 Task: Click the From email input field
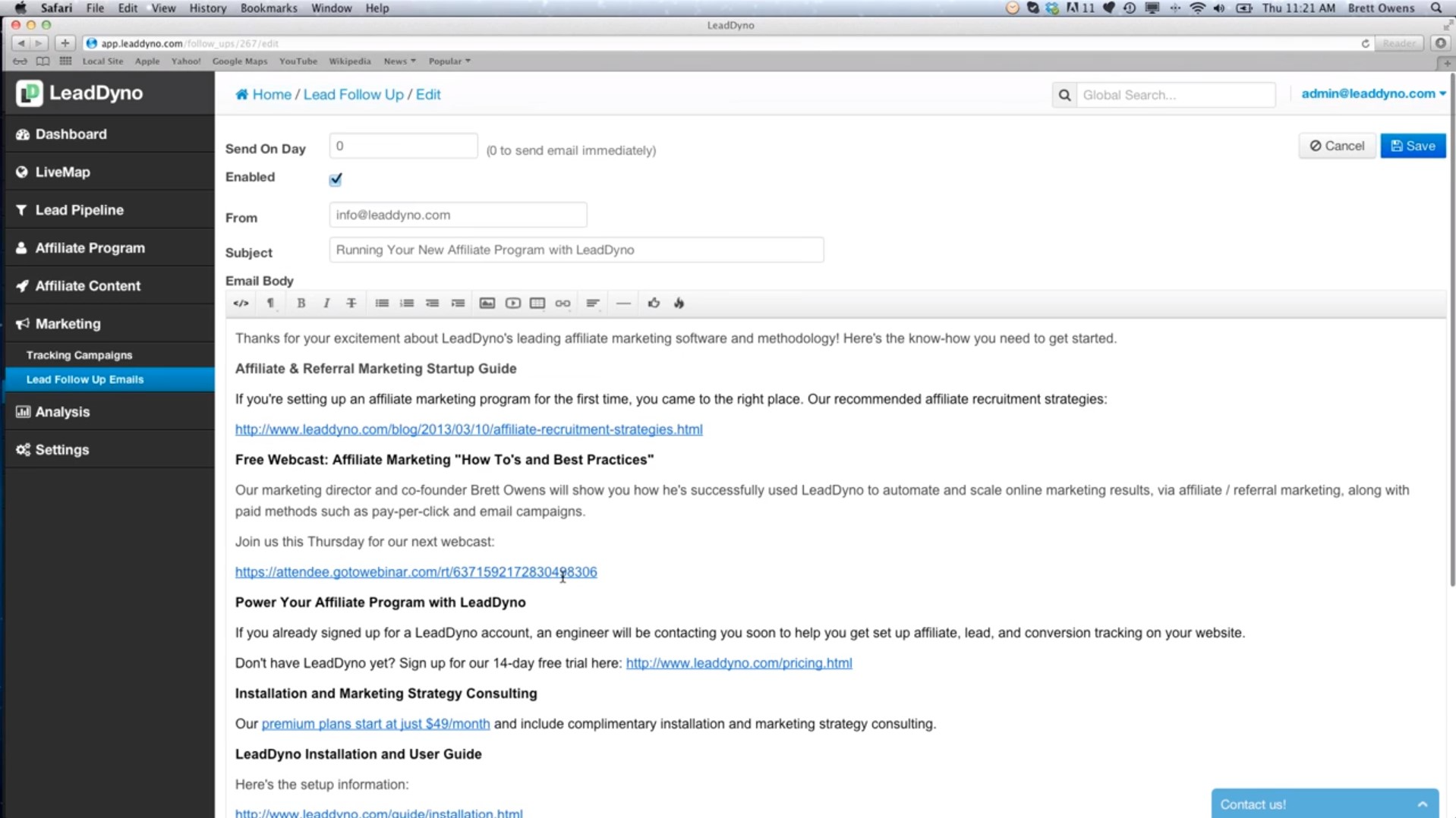[458, 215]
